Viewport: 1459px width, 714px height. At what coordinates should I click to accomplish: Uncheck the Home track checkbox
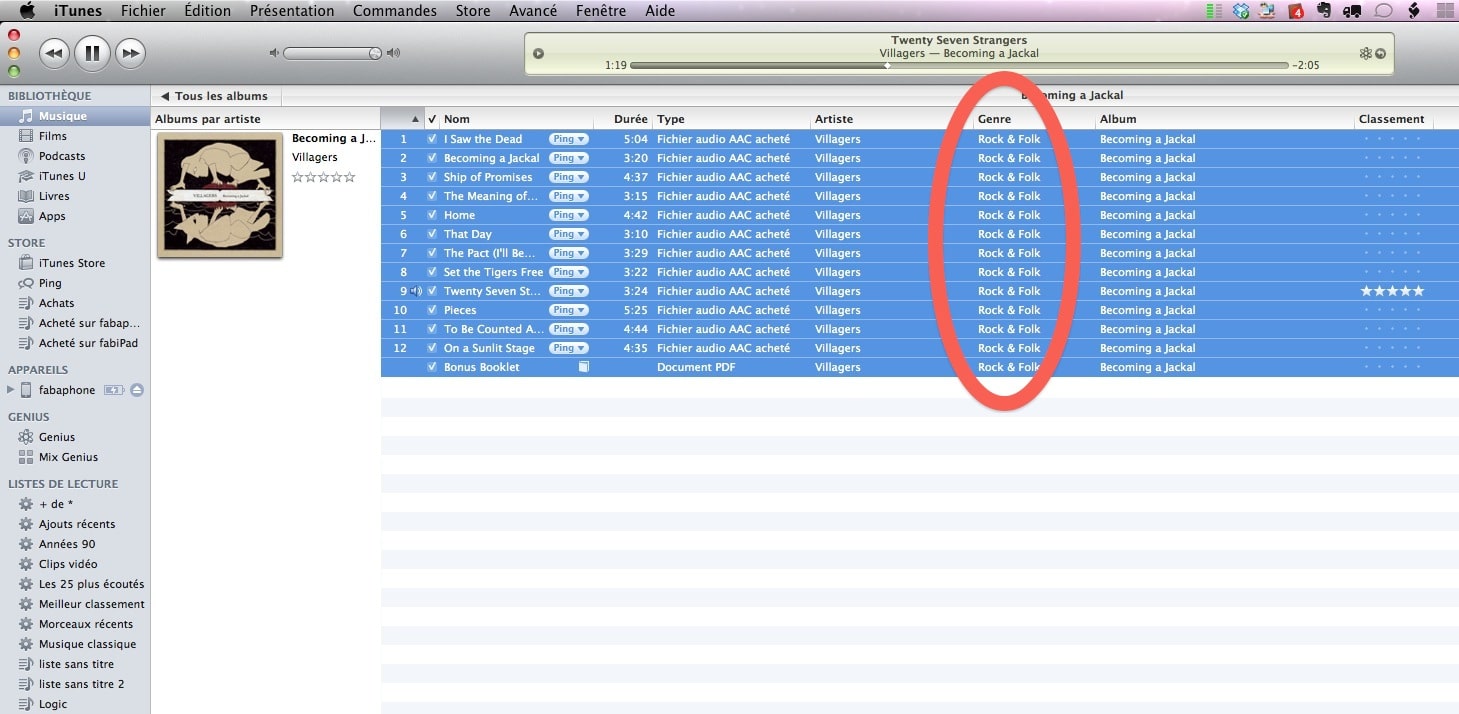click(x=432, y=215)
